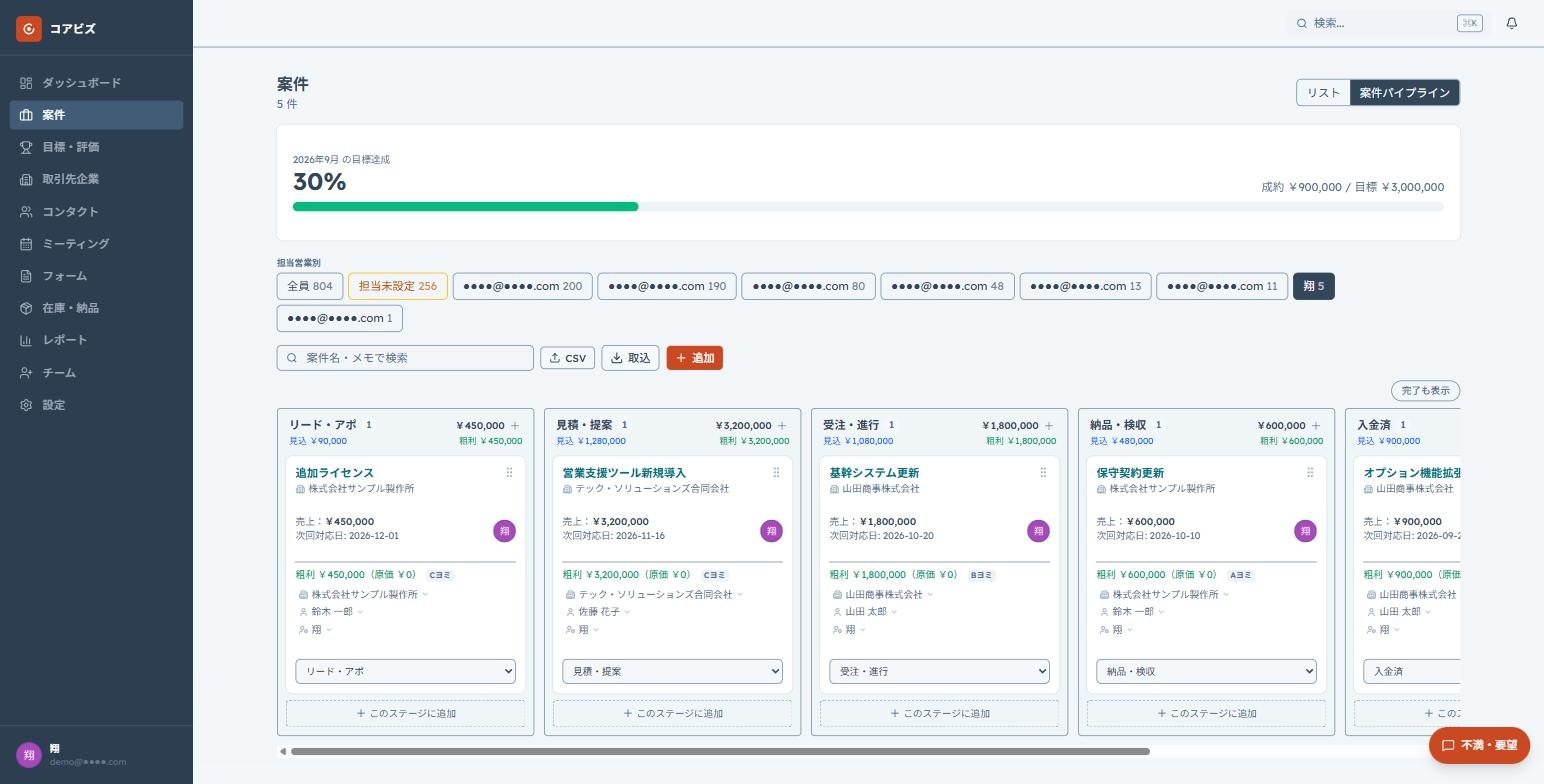Click the チーム person icon
Viewport: 1544px width, 784px height.
[x=26, y=373]
